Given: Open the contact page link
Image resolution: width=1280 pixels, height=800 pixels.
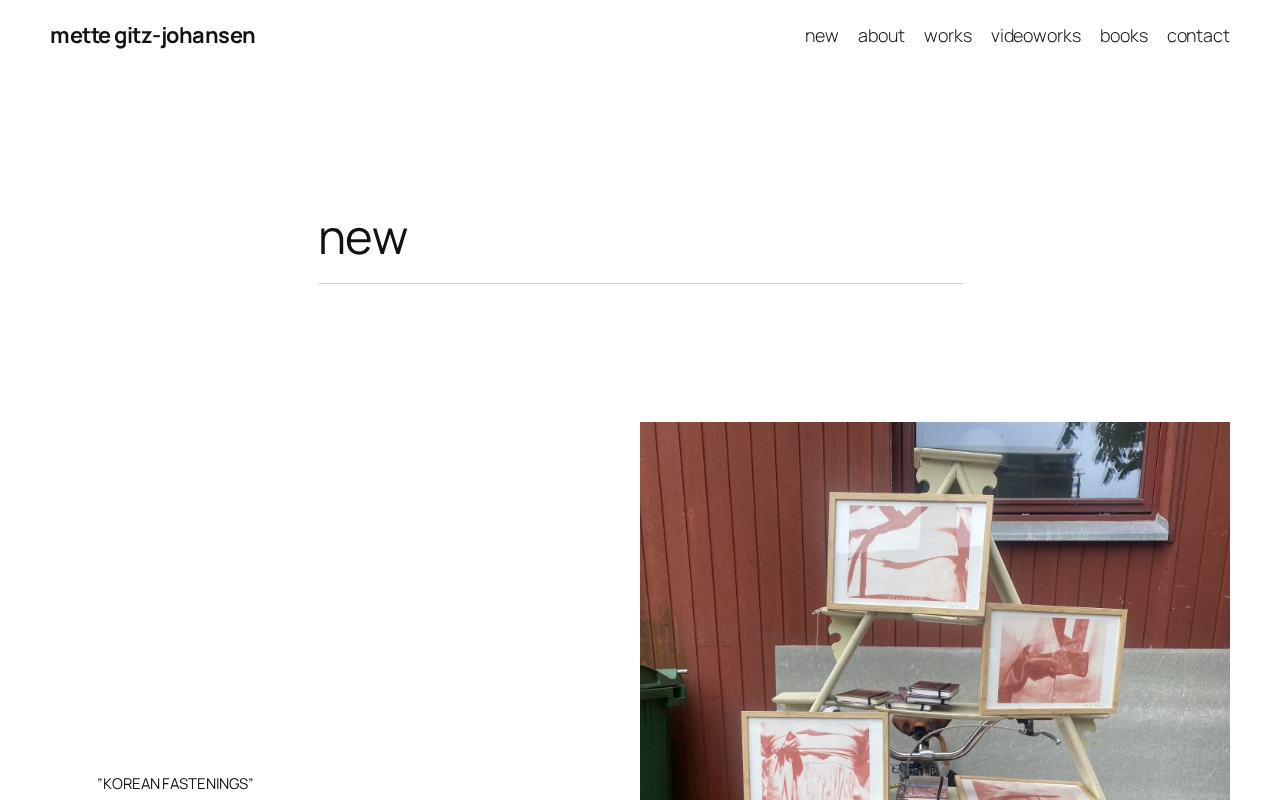Looking at the screenshot, I should 1198,35.
